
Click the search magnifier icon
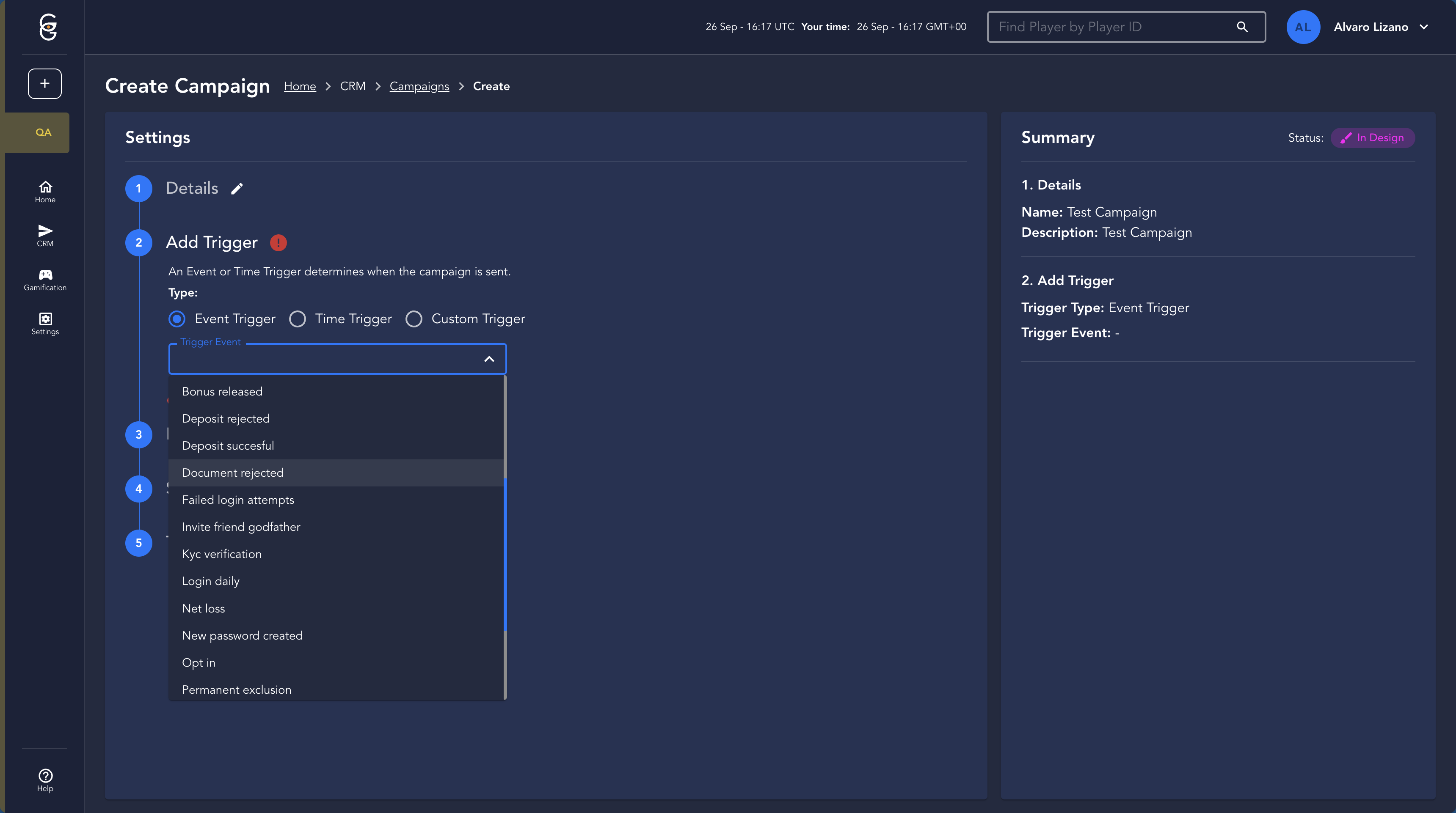coord(1242,27)
